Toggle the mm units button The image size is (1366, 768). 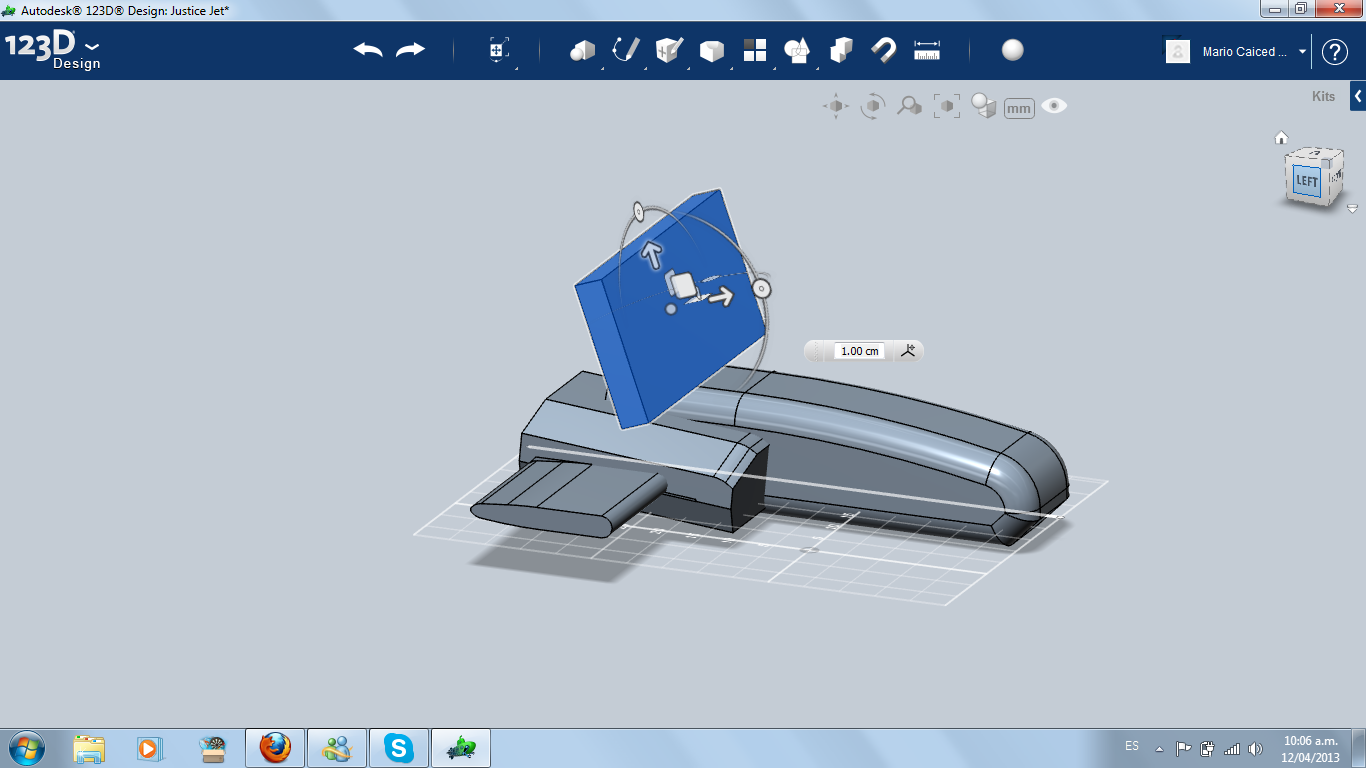coord(1019,108)
